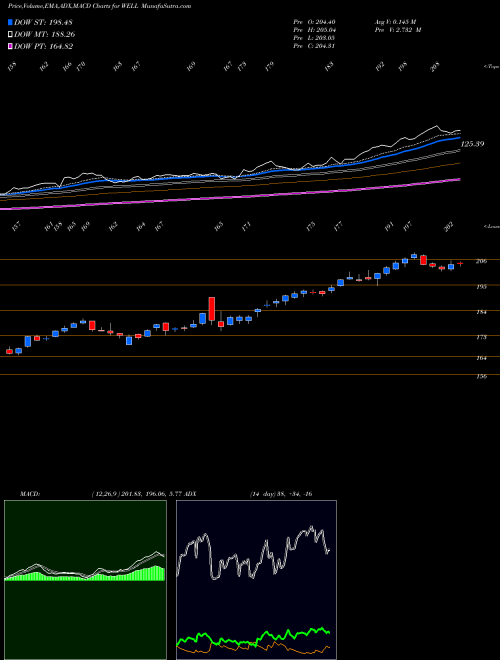Click the 'Pre V: 2.732 M' volume text

(x=397, y=30)
